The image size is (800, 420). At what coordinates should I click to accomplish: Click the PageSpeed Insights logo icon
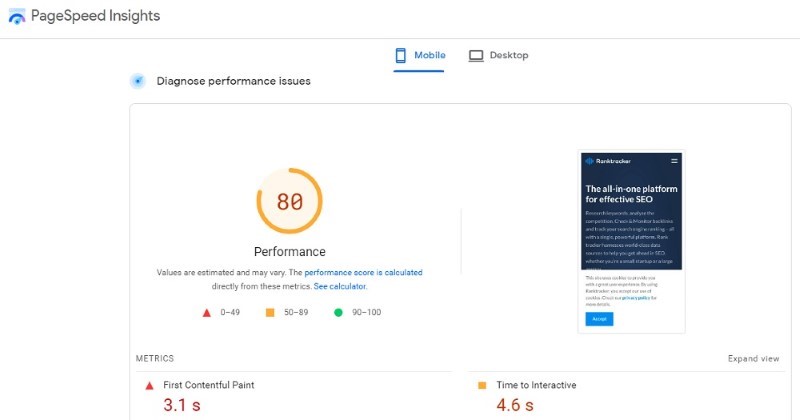16,16
